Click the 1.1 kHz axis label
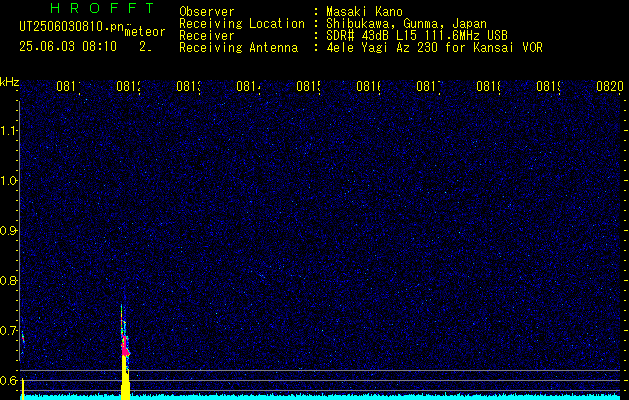The height and width of the screenshot is (400, 629). tap(9, 130)
